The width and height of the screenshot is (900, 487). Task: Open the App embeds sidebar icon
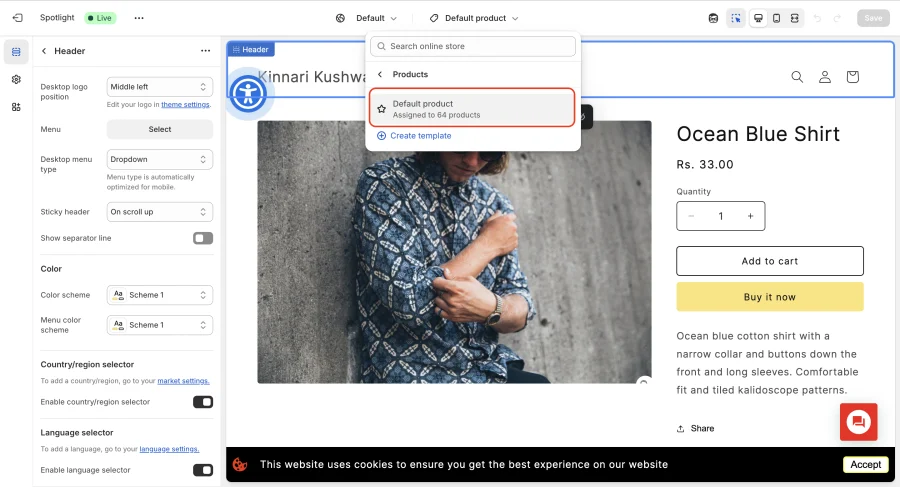coord(16,107)
